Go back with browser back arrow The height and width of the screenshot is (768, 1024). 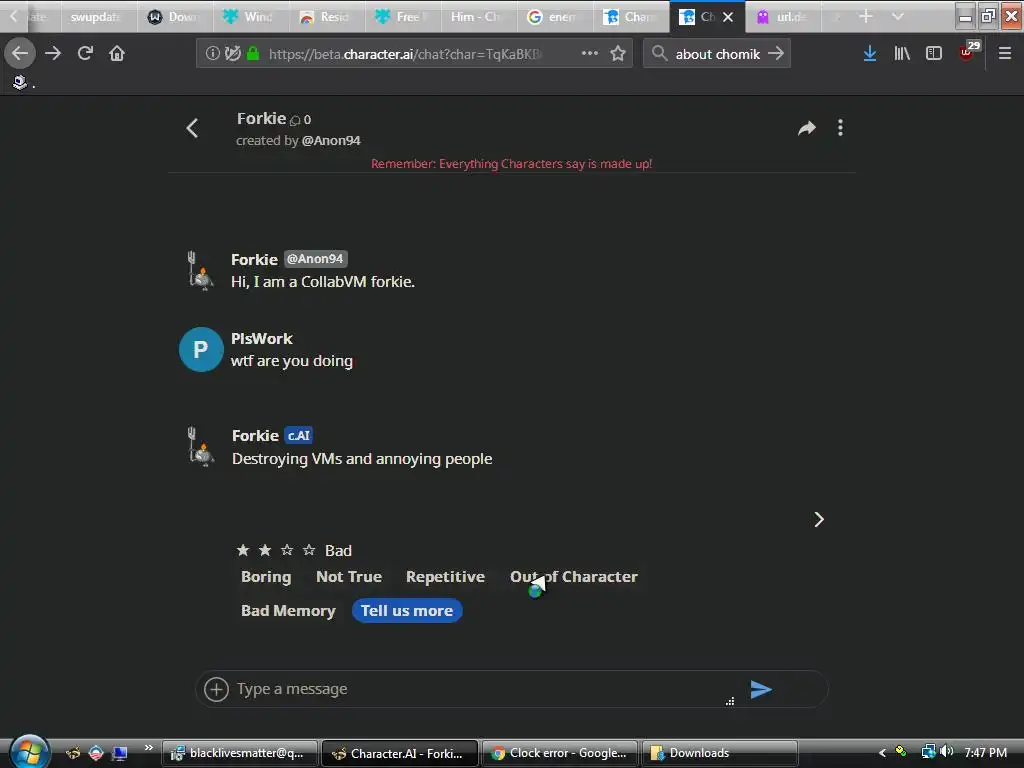tap(20, 53)
